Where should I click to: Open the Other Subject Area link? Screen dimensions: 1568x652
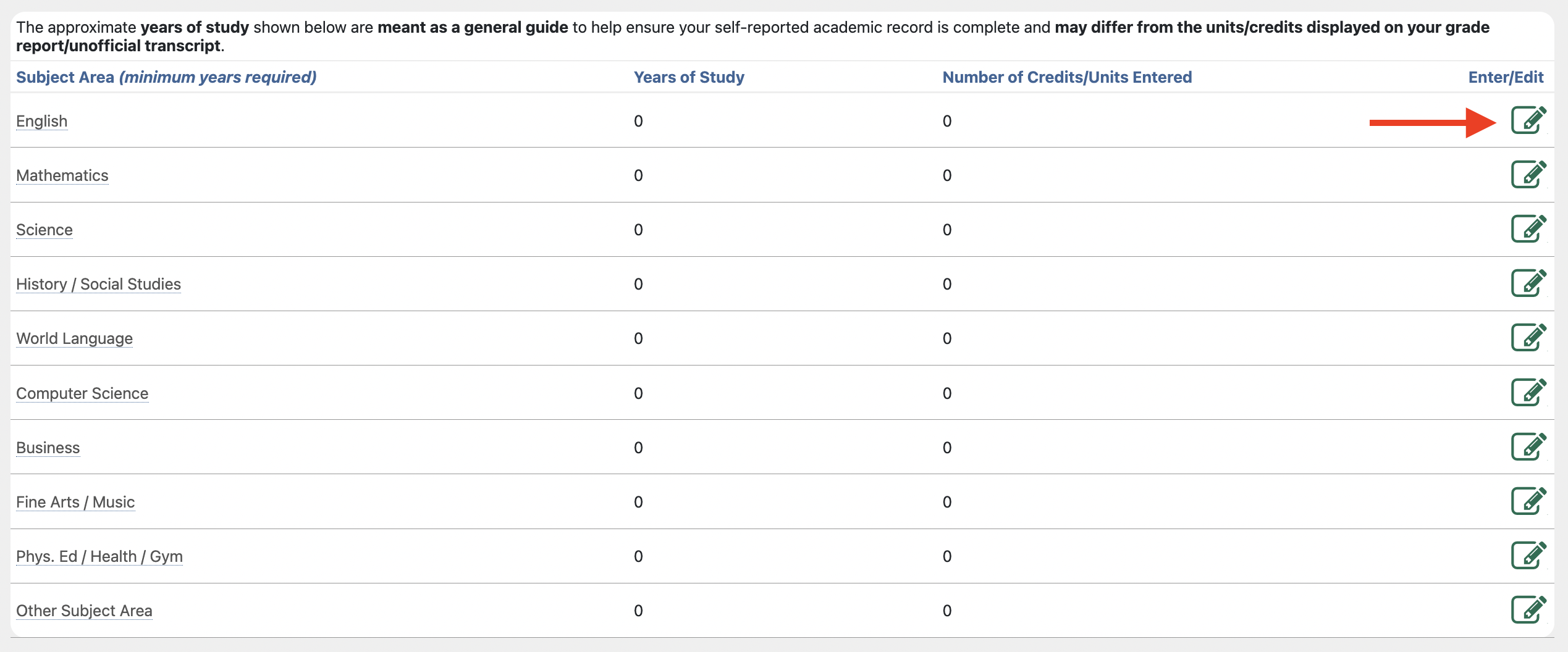(x=84, y=611)
